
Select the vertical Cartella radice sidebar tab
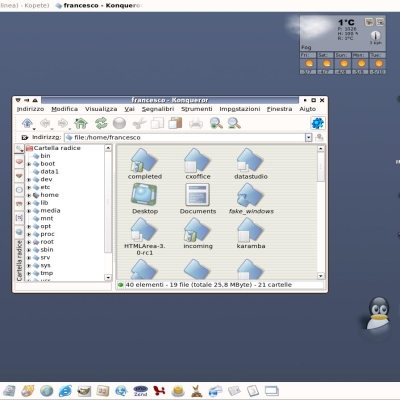click(19, 260)
